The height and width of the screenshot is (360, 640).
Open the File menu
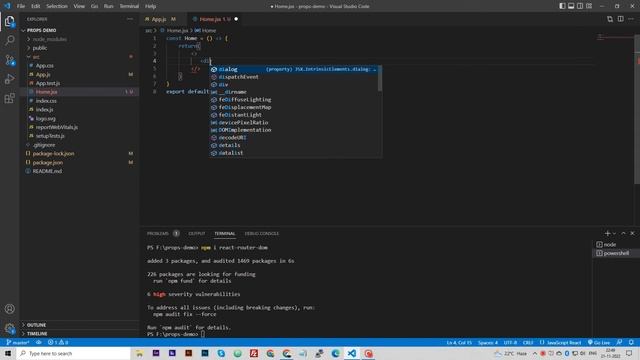(x=21, y=6)
